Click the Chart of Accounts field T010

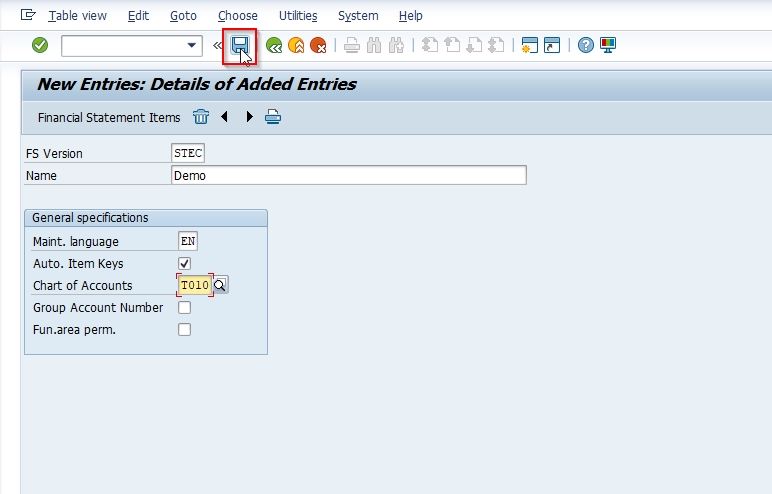tap(195, 285)
